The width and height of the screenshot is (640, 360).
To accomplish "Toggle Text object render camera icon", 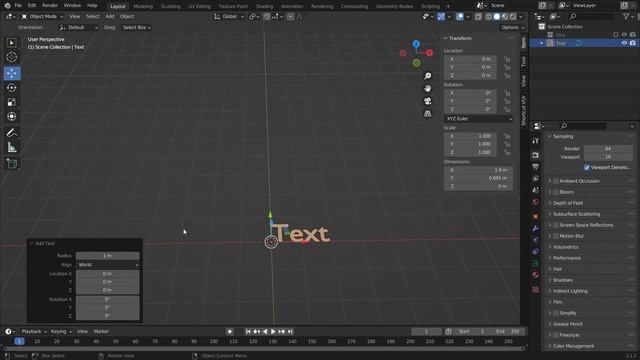I will (x=633, y=43).
